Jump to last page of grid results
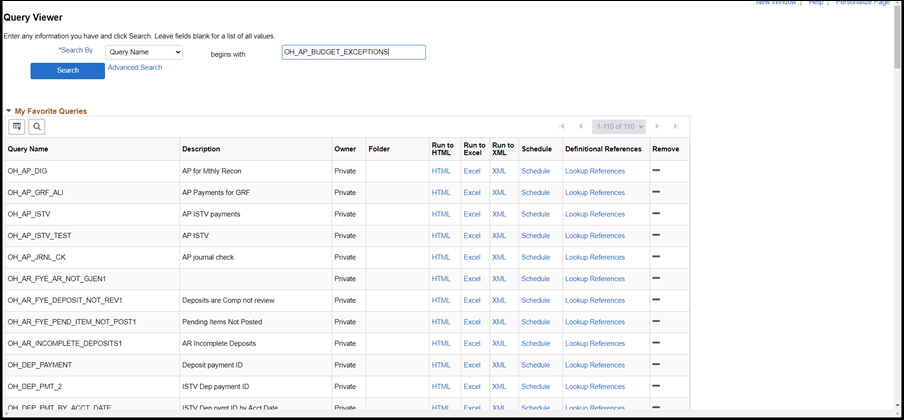 [676, 127]
